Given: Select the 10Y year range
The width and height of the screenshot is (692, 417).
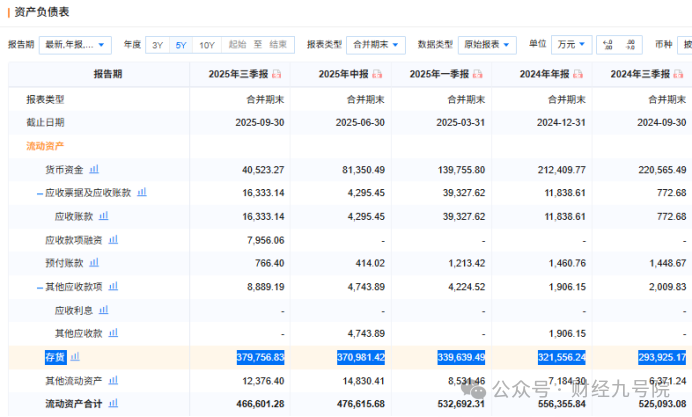Looking at the screenshot, I should [x=207, y=45].
